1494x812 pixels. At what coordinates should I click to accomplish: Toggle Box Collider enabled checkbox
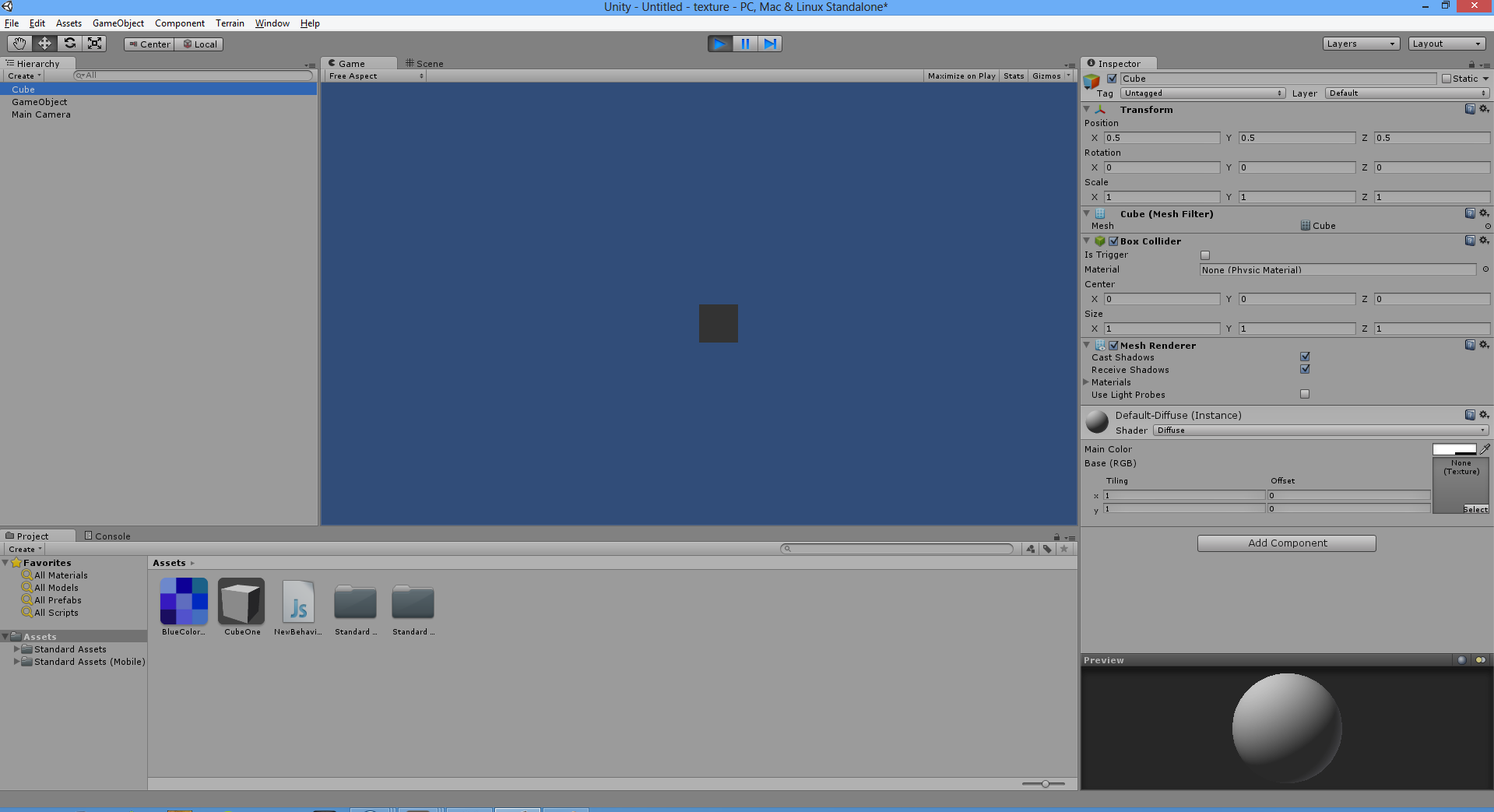[1113, 241]
